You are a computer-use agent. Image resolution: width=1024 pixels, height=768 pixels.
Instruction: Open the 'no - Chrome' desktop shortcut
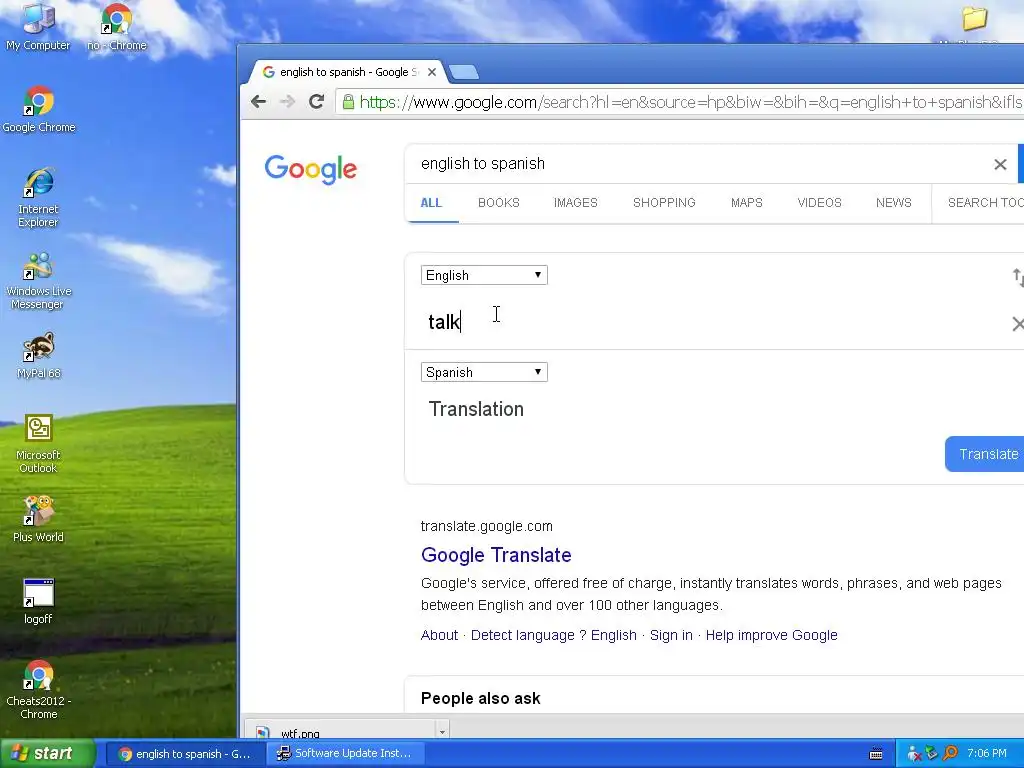tap(117, 27)
